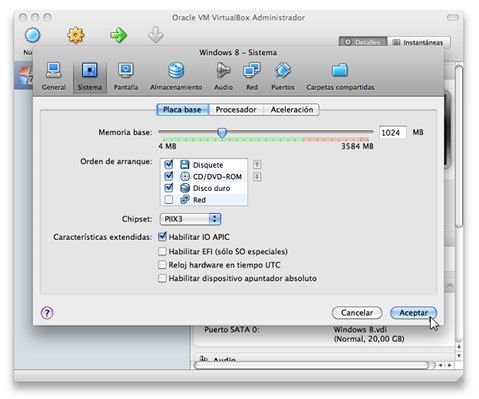Enable Reloj hardware en tiempo UTC

[162, 265]
